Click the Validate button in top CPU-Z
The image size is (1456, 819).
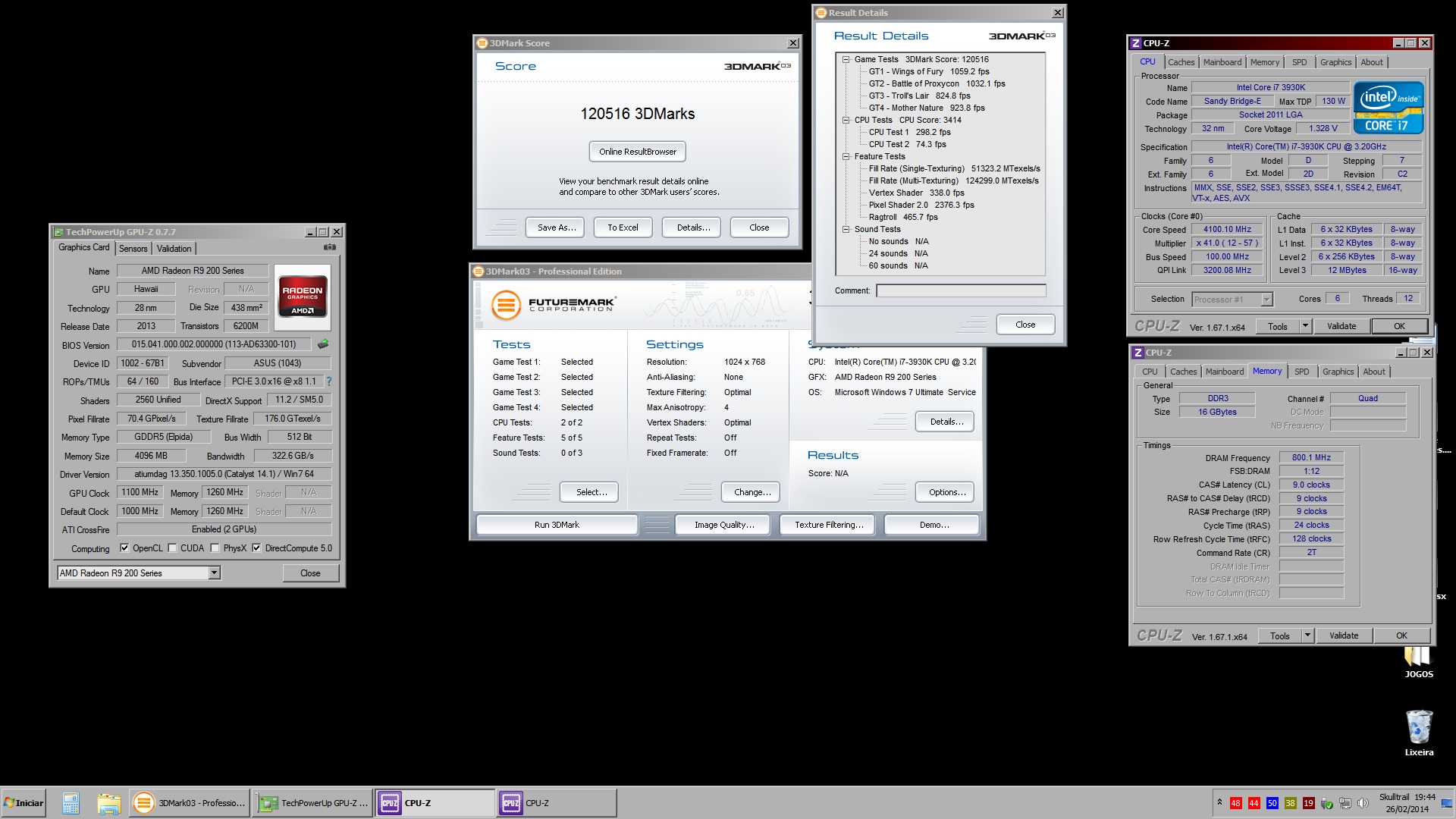(1341, 326)
